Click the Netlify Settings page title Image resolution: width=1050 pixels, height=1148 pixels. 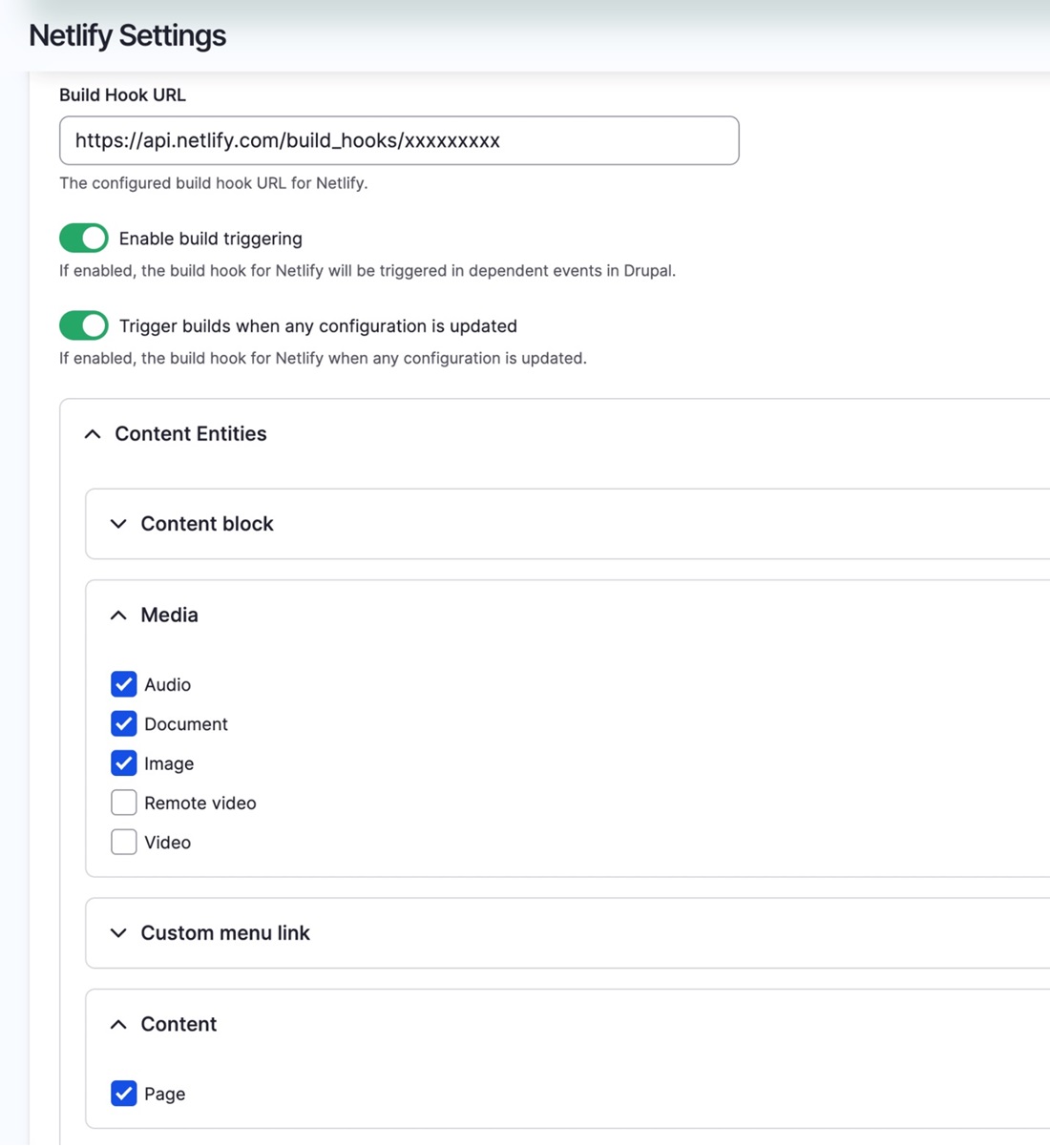pyautogui.click(x=127, y=34)
